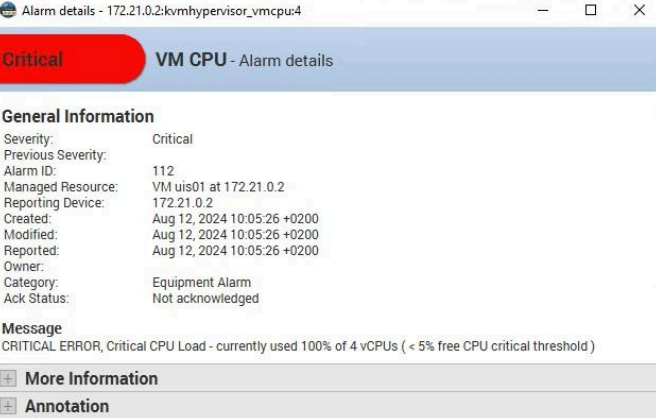
Task: Click the Not acknowledged status text
Action: (x=206, y=298)
